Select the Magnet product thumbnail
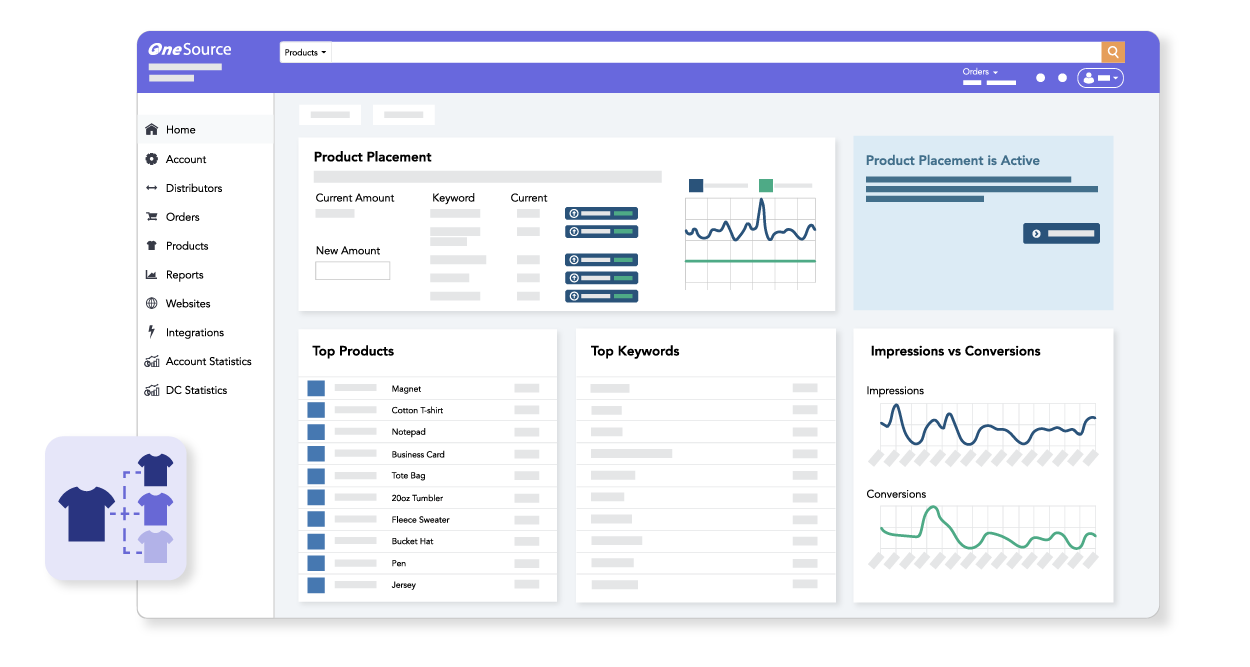 pyautogui.click(x=316, y=388)
